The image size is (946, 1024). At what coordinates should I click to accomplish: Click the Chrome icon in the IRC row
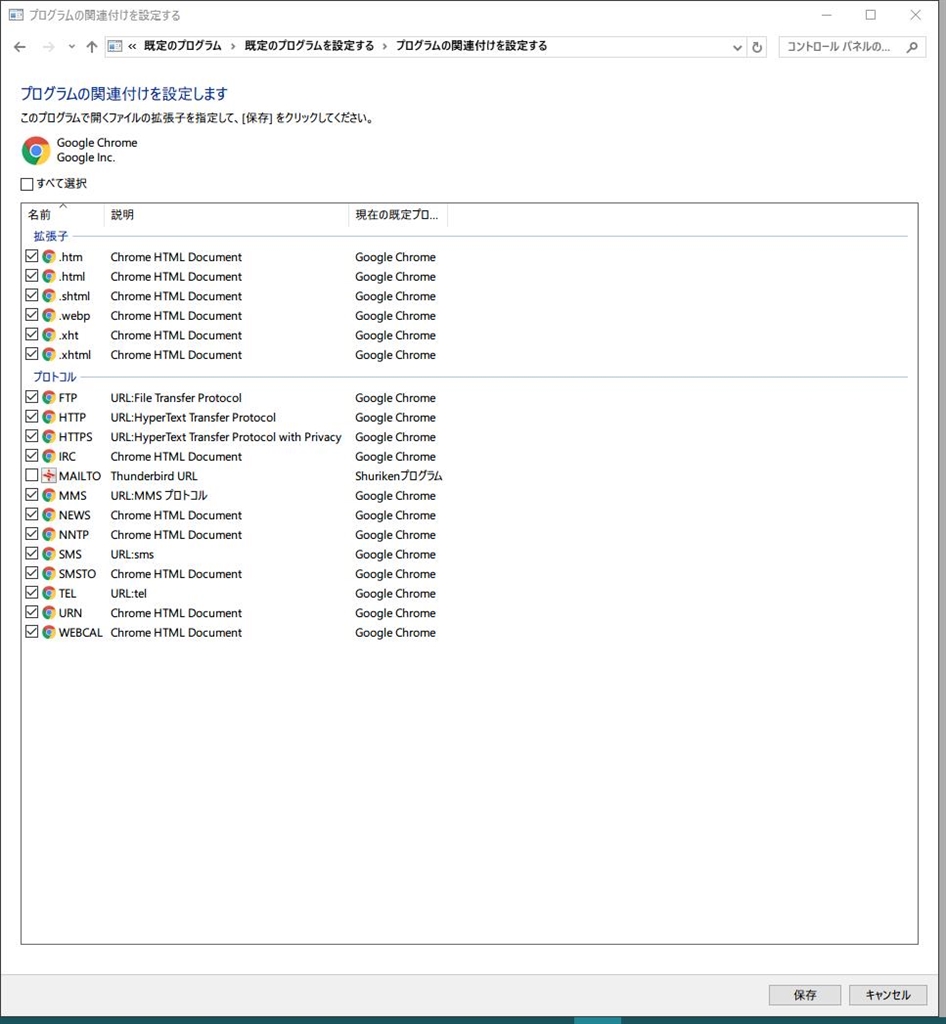click(x=49, y=456)
